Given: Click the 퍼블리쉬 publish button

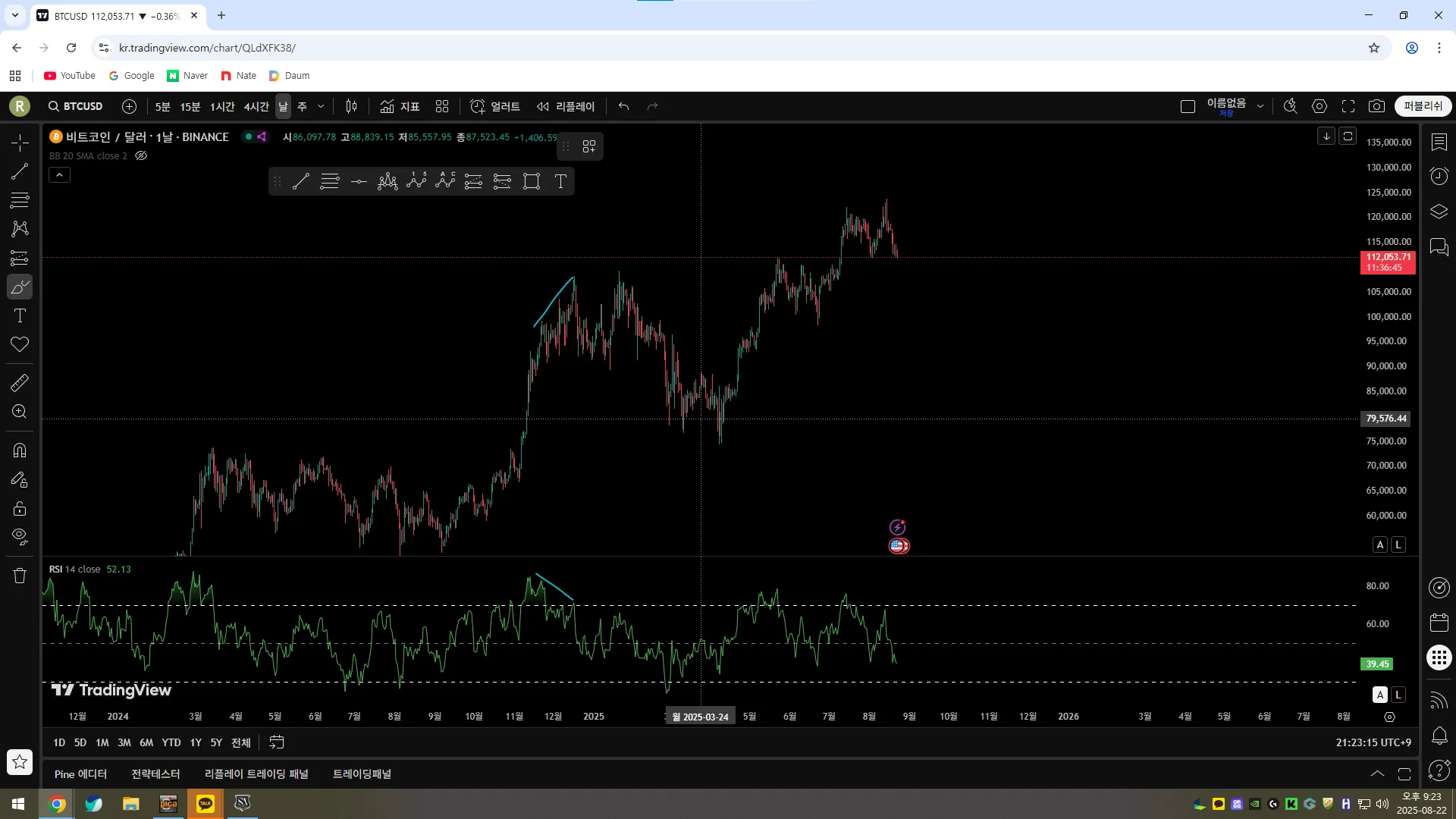Looking at the screenshot, I should click(1423, 106).
